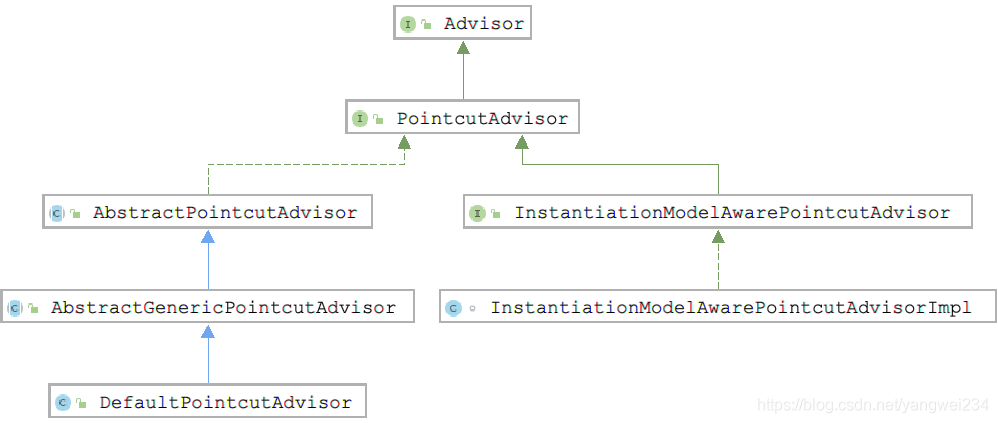Click the green lock icon next to Advisor

click(426, 25)
